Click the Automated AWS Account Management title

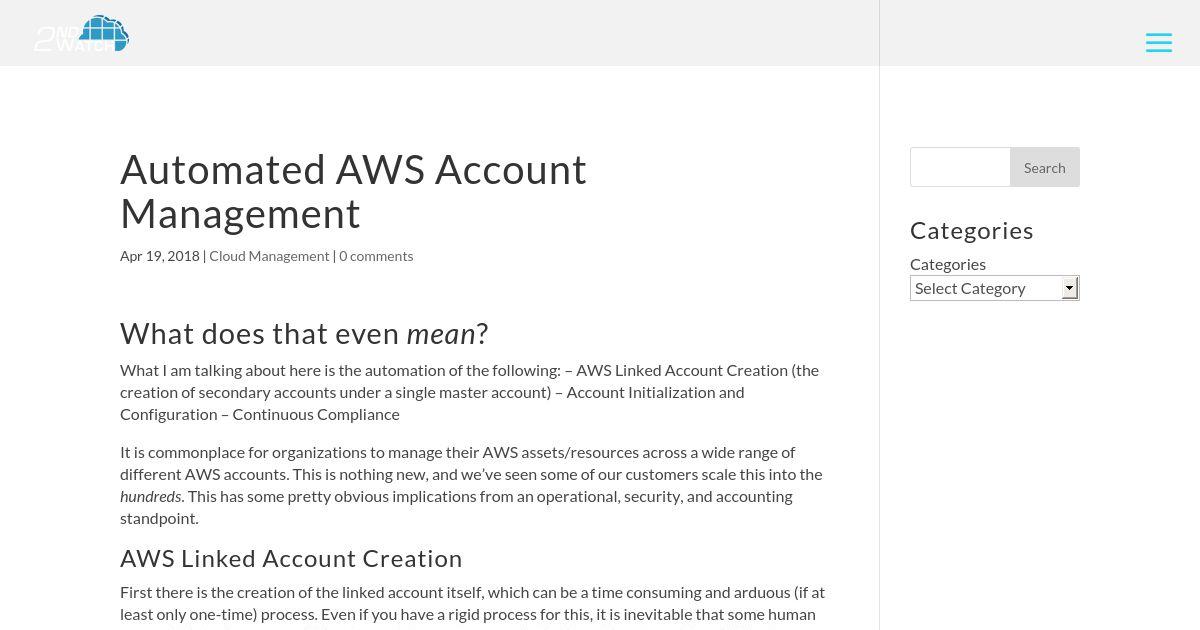353,191
